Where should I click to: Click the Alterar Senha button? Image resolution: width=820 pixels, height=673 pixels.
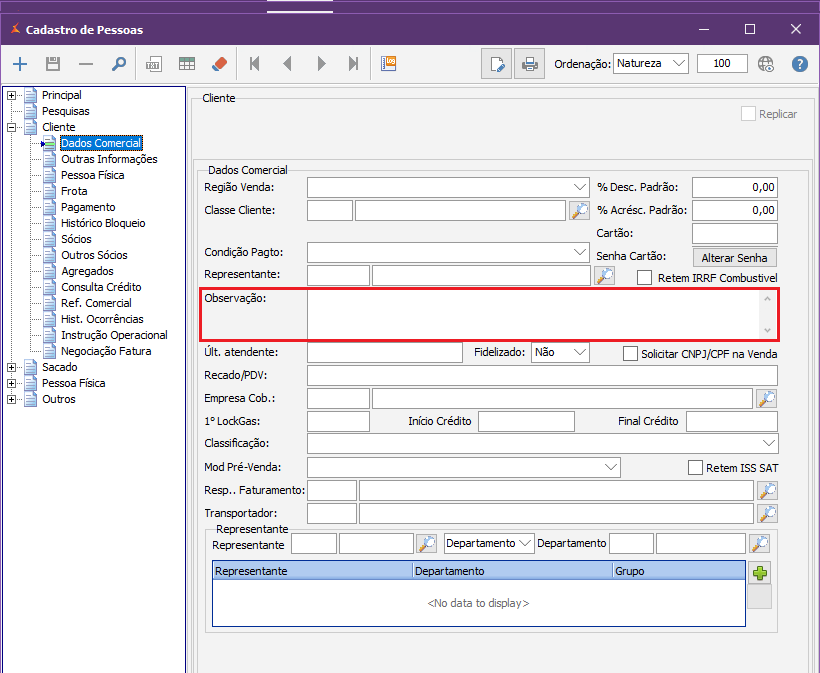pos(734,258)
